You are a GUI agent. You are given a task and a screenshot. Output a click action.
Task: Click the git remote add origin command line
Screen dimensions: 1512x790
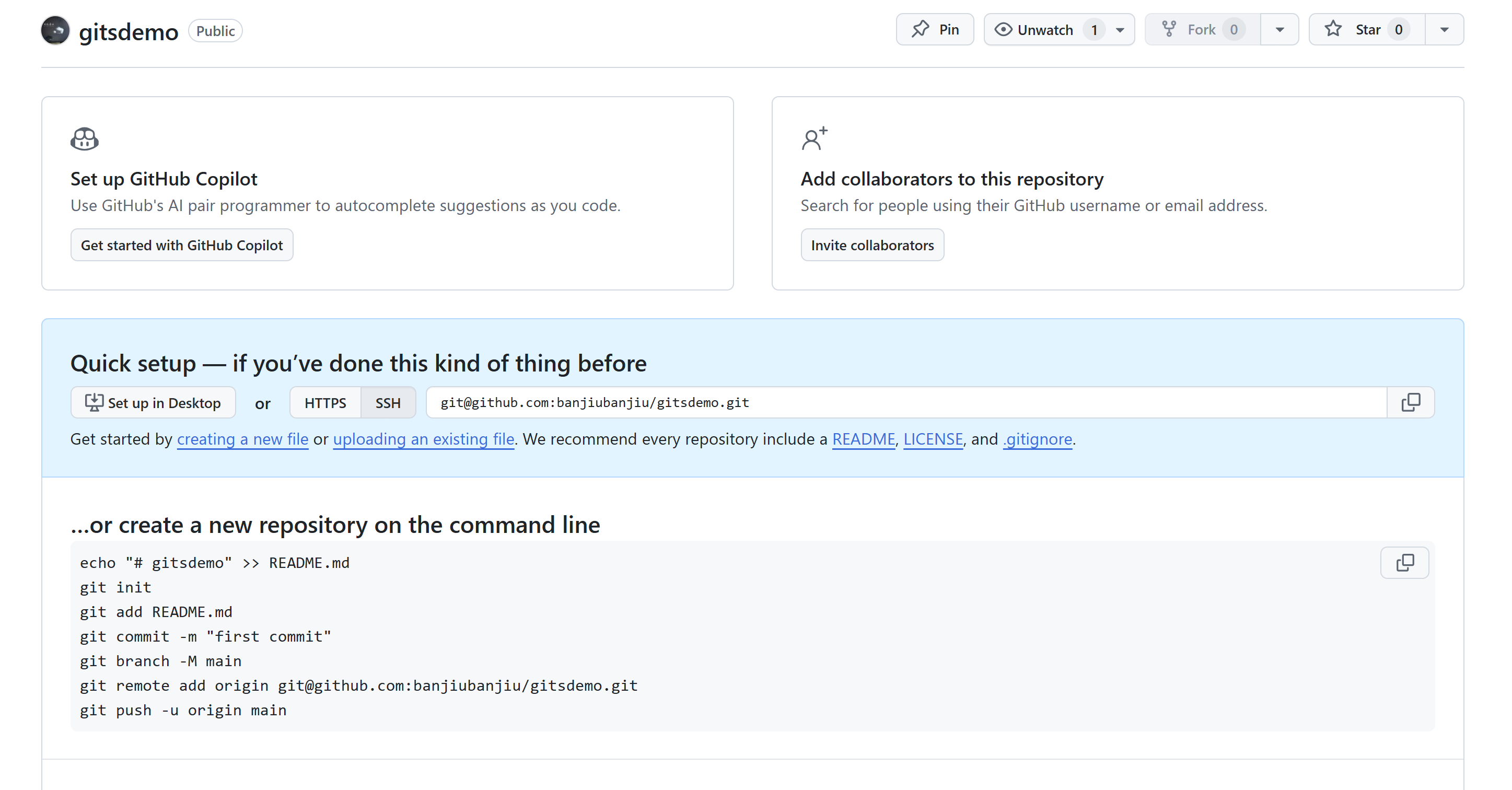coord(358,686)
